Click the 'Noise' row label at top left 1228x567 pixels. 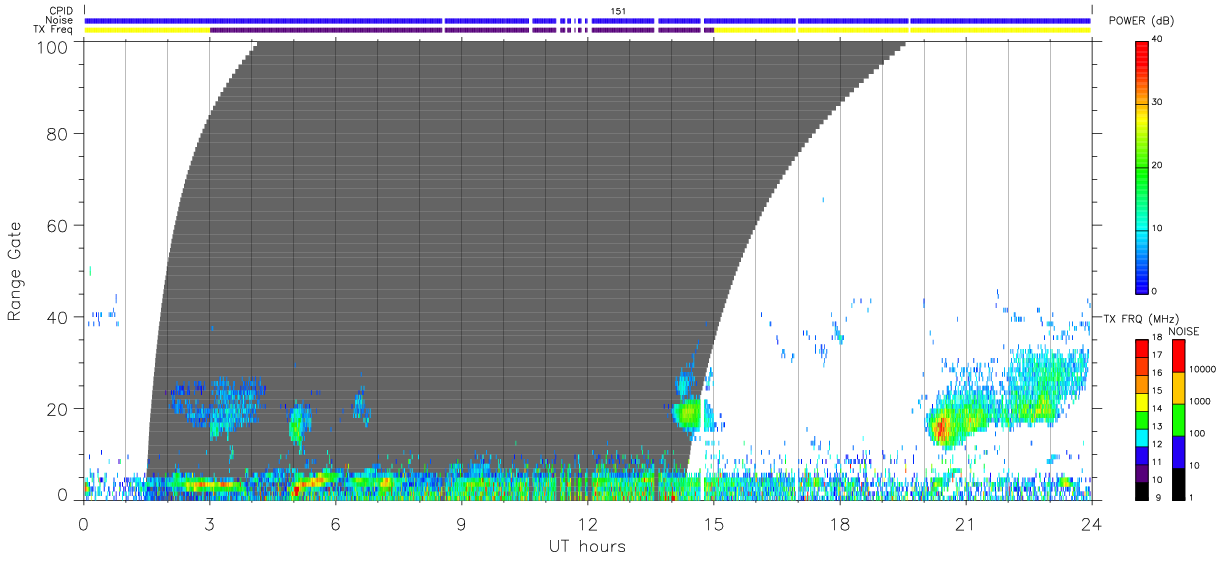pos(60,20)
